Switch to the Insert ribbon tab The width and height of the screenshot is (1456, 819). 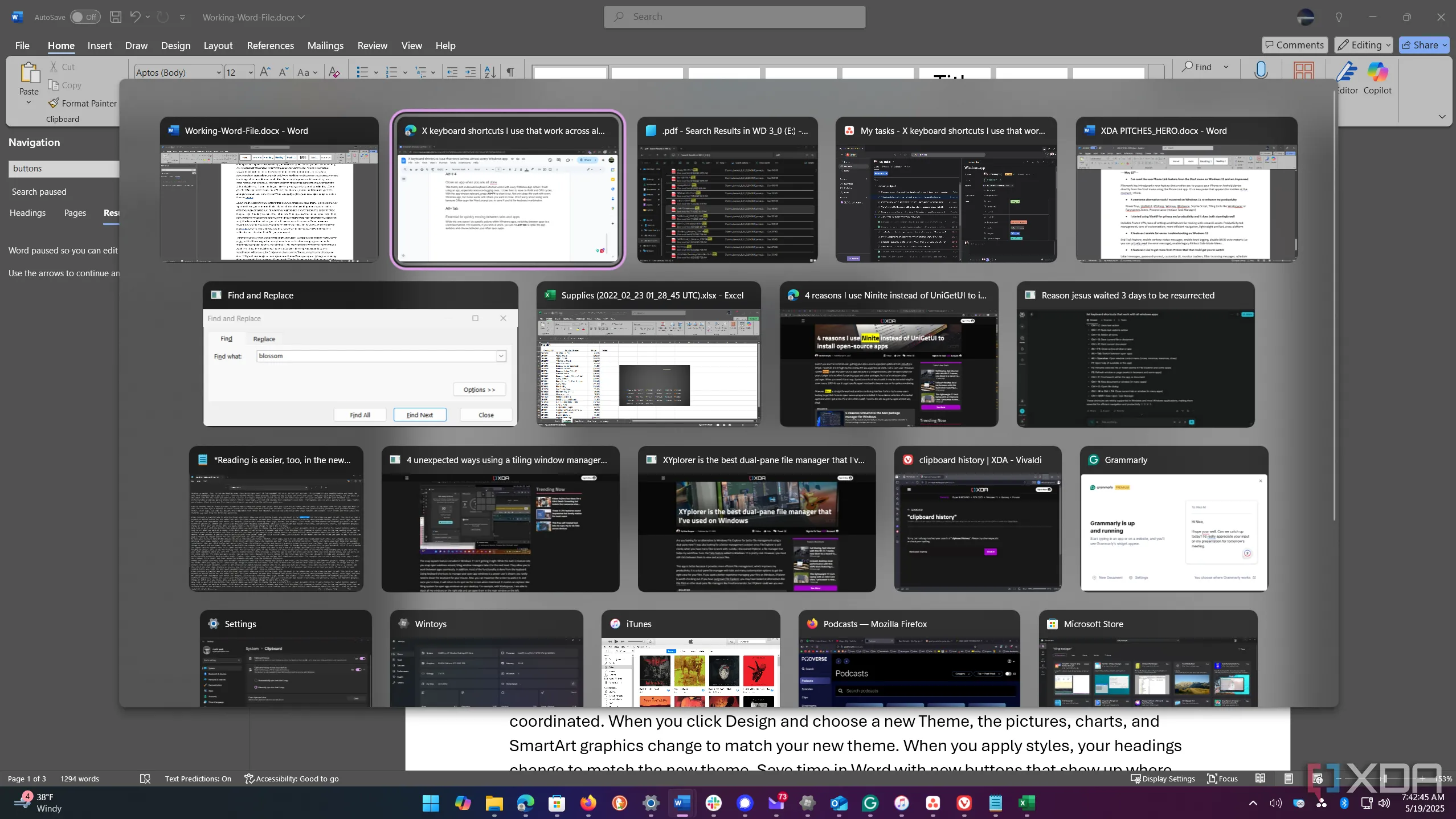100,46
